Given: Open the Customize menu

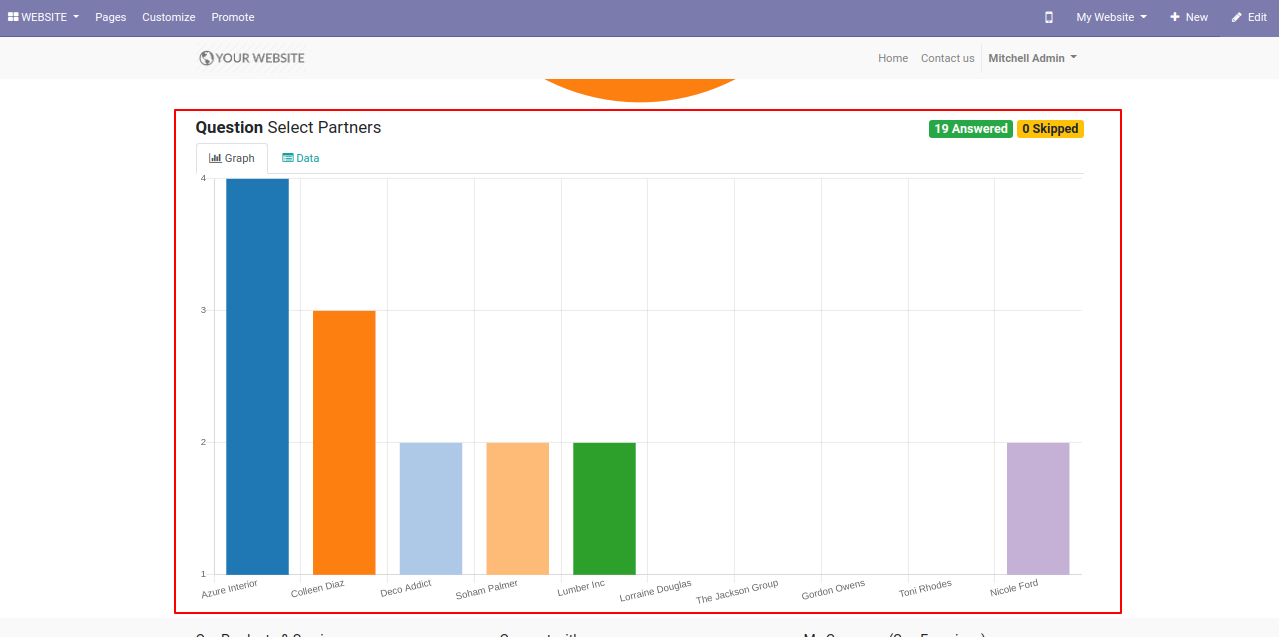Looking at the screenshot, I should click(169, 17).
